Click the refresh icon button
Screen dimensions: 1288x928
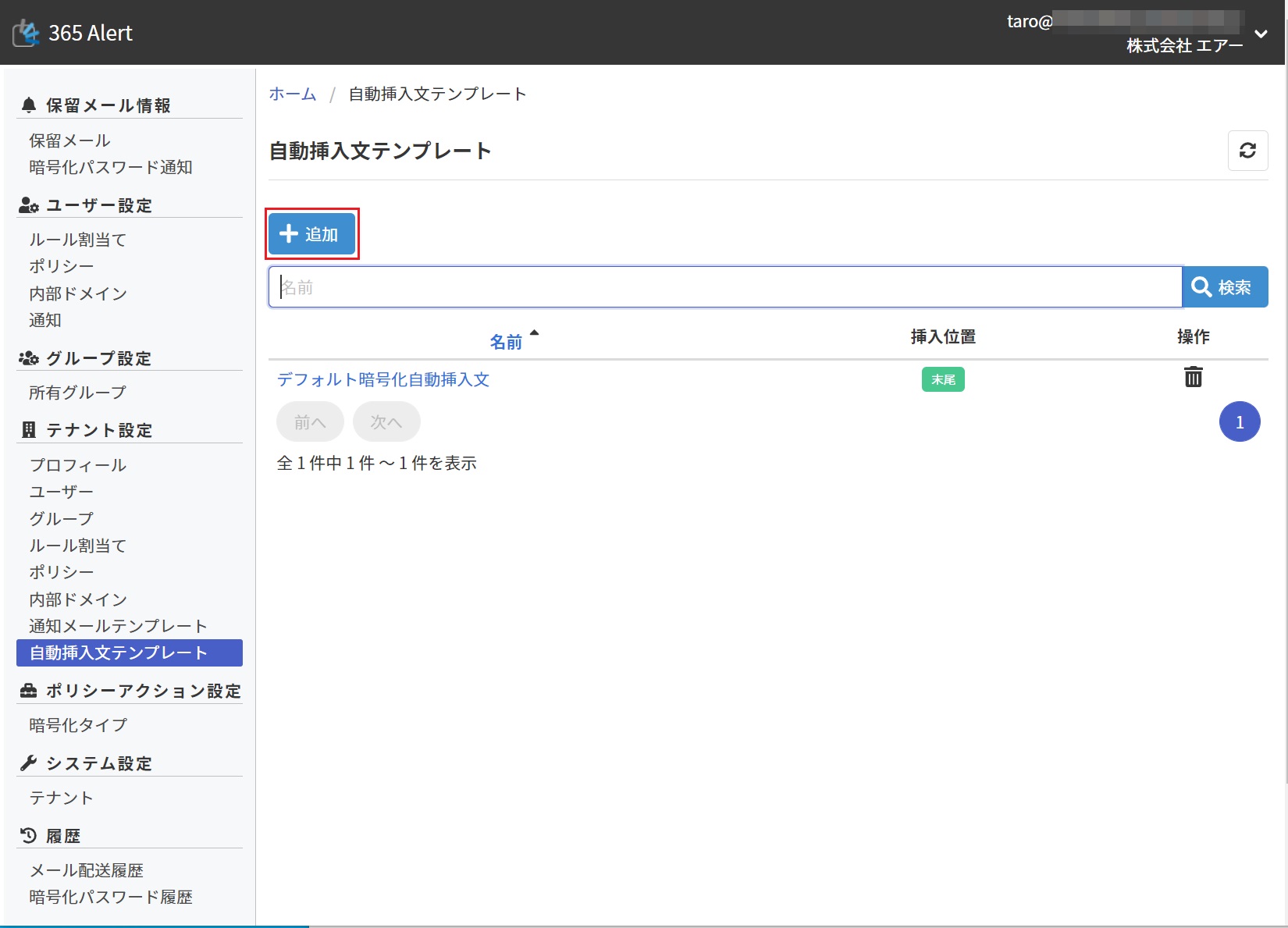(x=1247, y=151)
